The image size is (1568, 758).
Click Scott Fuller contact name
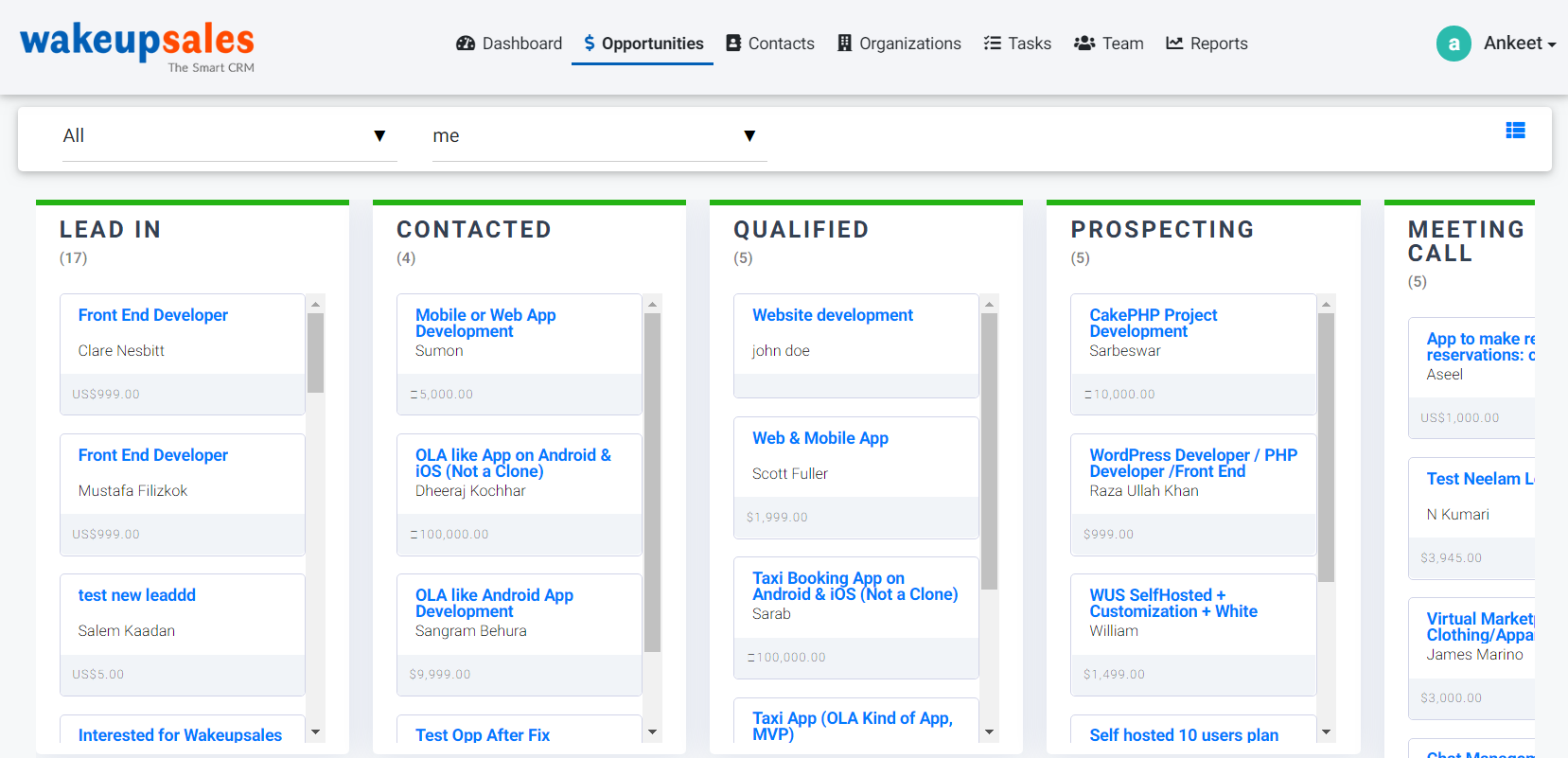[x=790, y=474]
